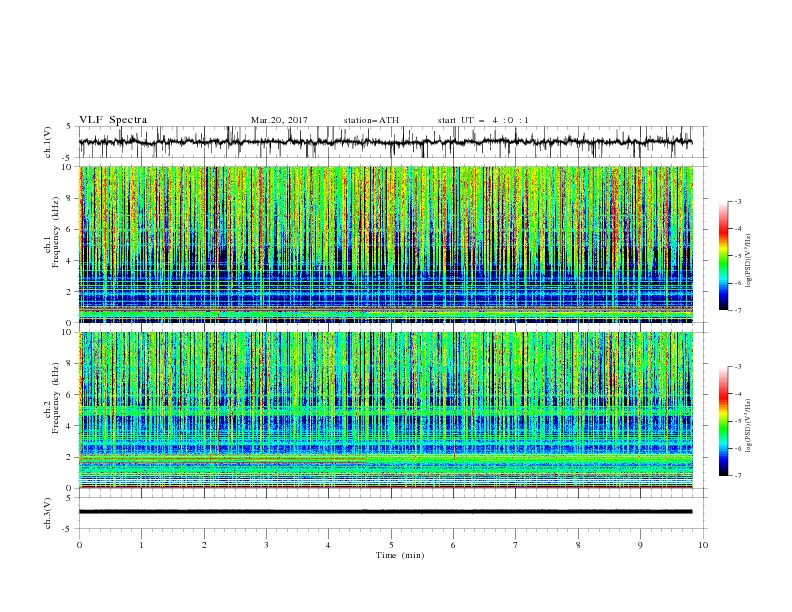Click the "station=ATH" header label
This screenshot has height=612, width=792.
coord(371,120)
